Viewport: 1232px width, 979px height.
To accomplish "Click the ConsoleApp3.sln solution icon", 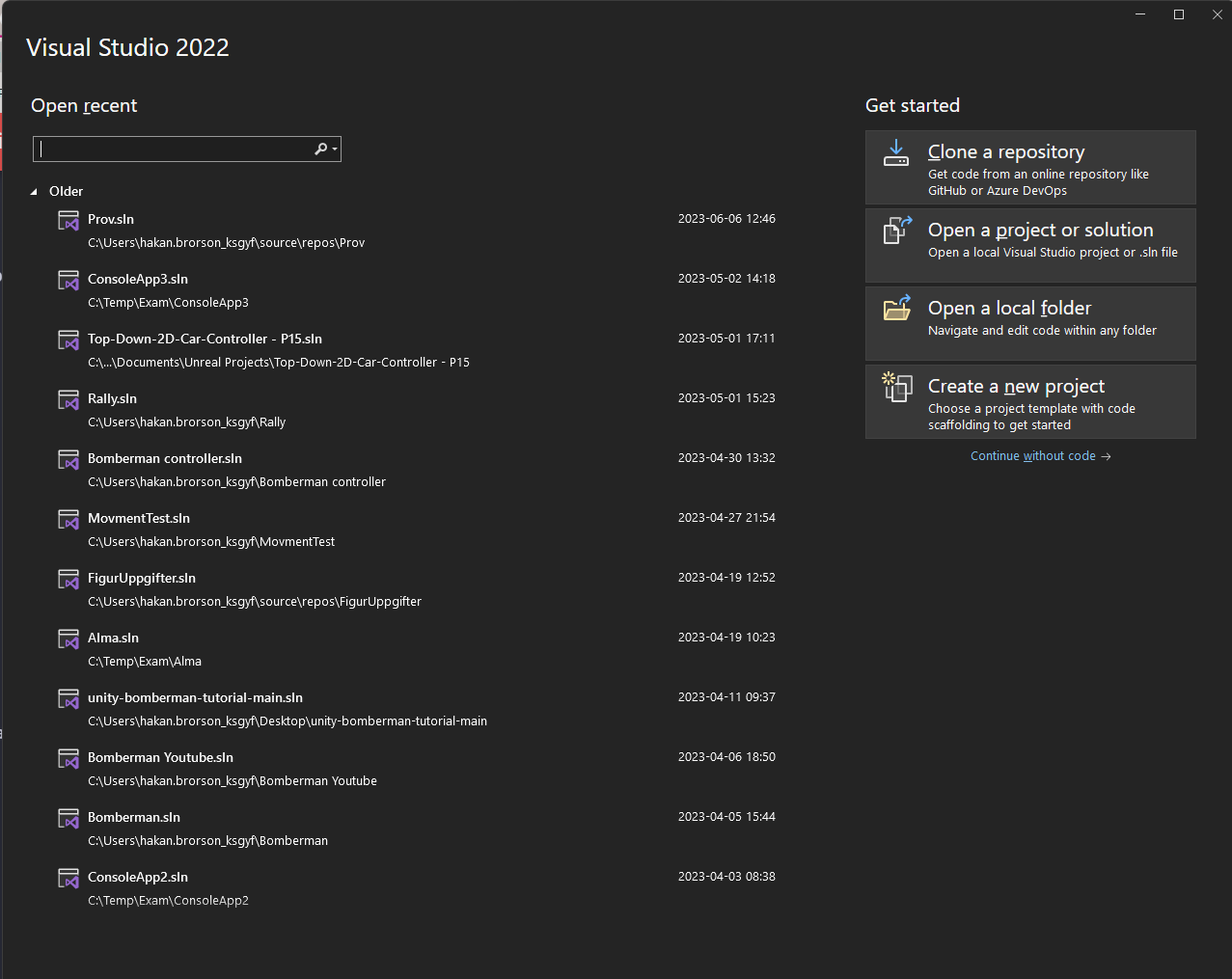I will coord(68,281).
